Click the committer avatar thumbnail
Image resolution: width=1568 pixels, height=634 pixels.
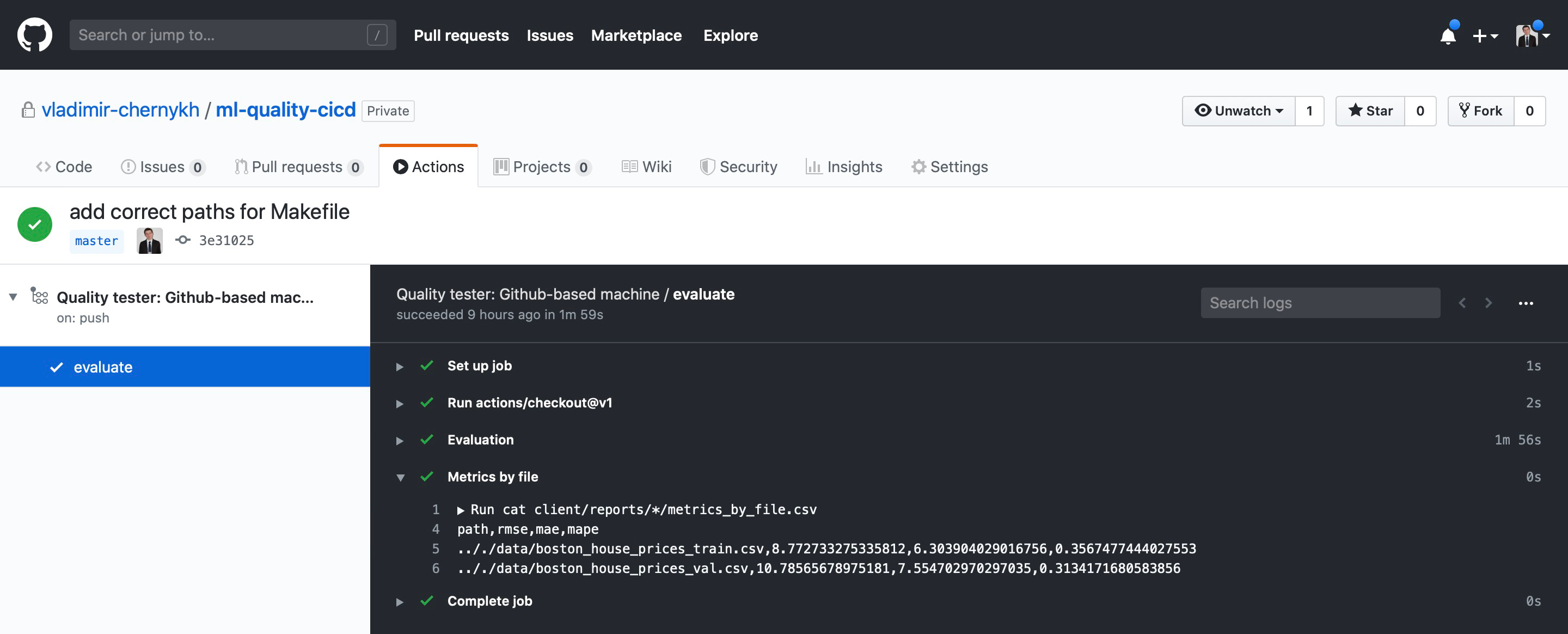(x=150, y=241)
